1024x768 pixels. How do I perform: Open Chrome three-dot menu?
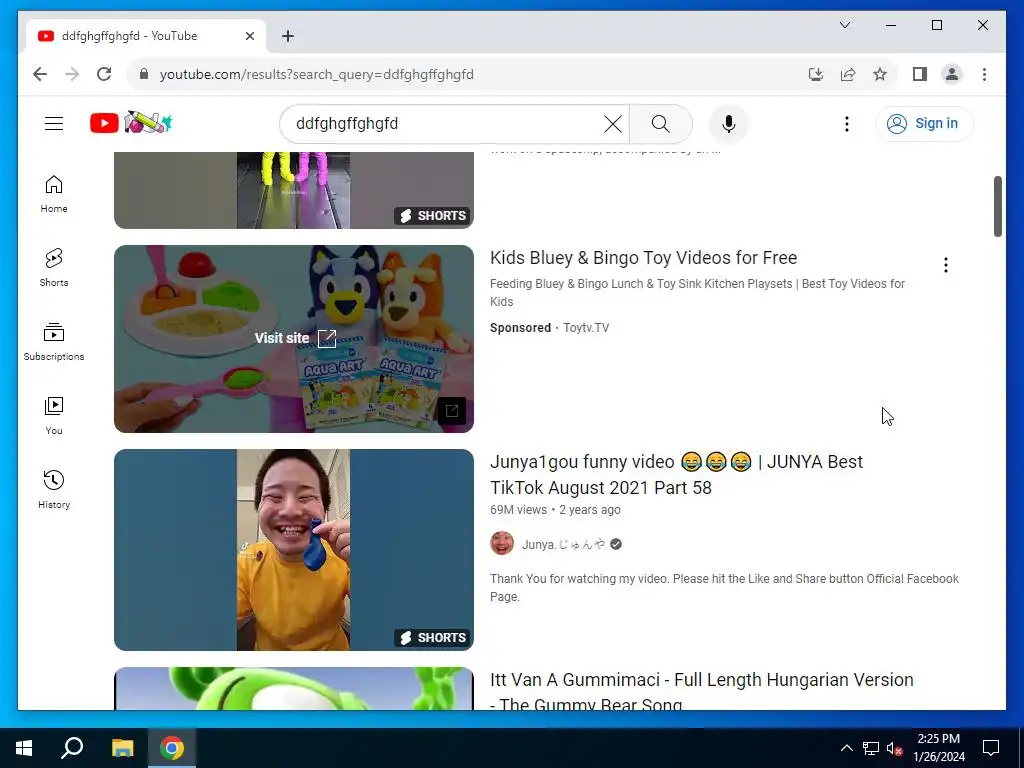(x=984, y=74)
